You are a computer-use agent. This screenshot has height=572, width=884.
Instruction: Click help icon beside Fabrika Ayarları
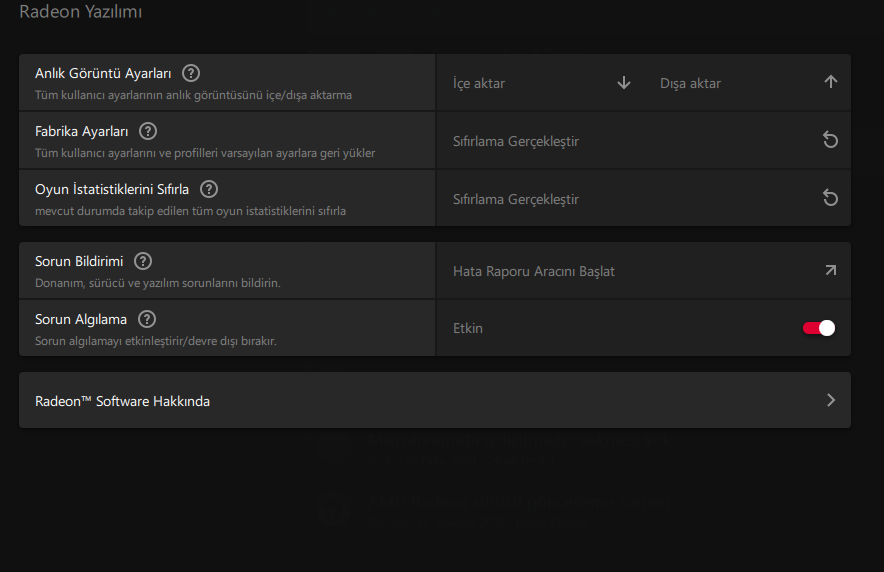[x=148, y=131]
